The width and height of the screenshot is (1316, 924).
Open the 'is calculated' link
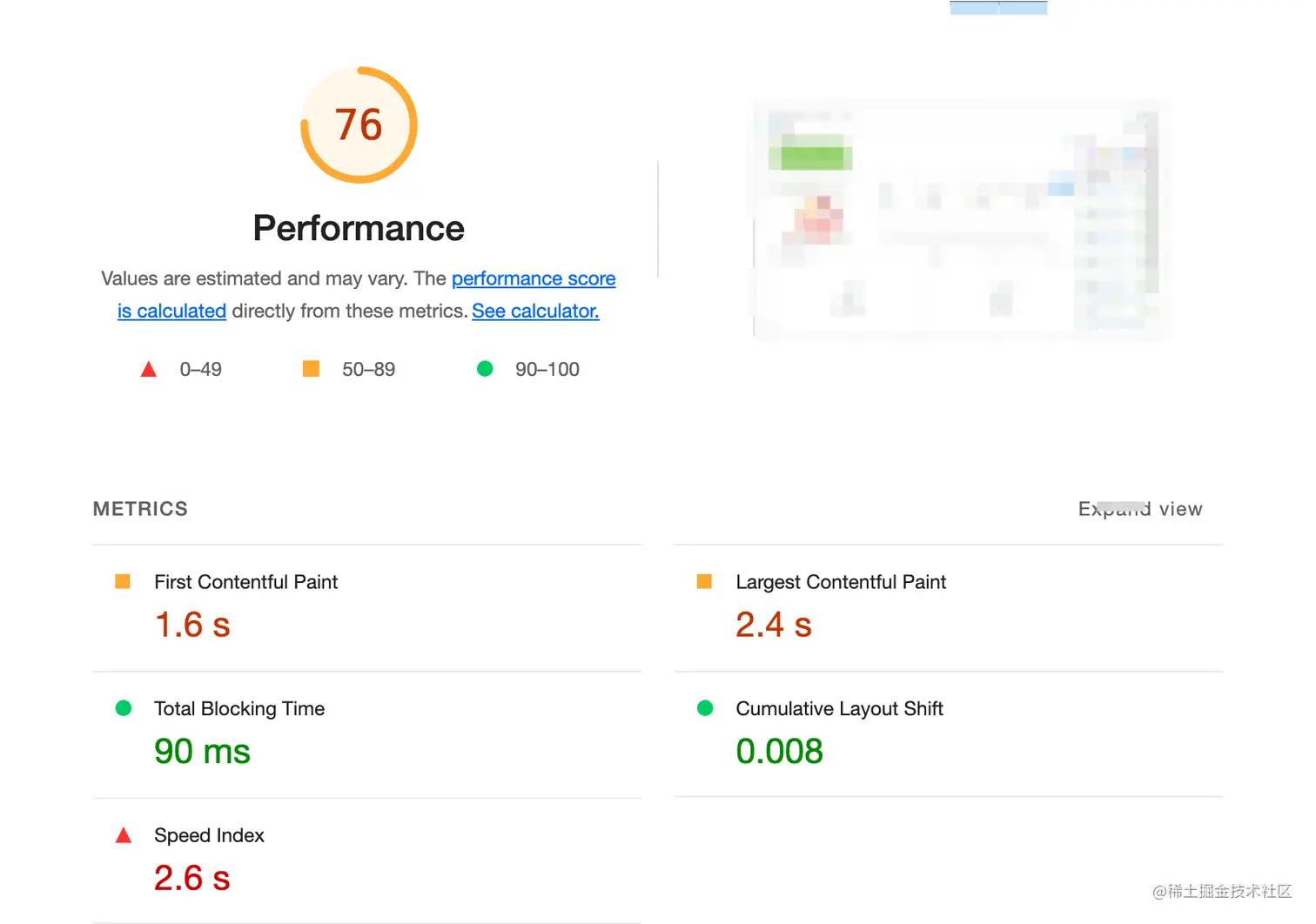(x=172, y=311)
